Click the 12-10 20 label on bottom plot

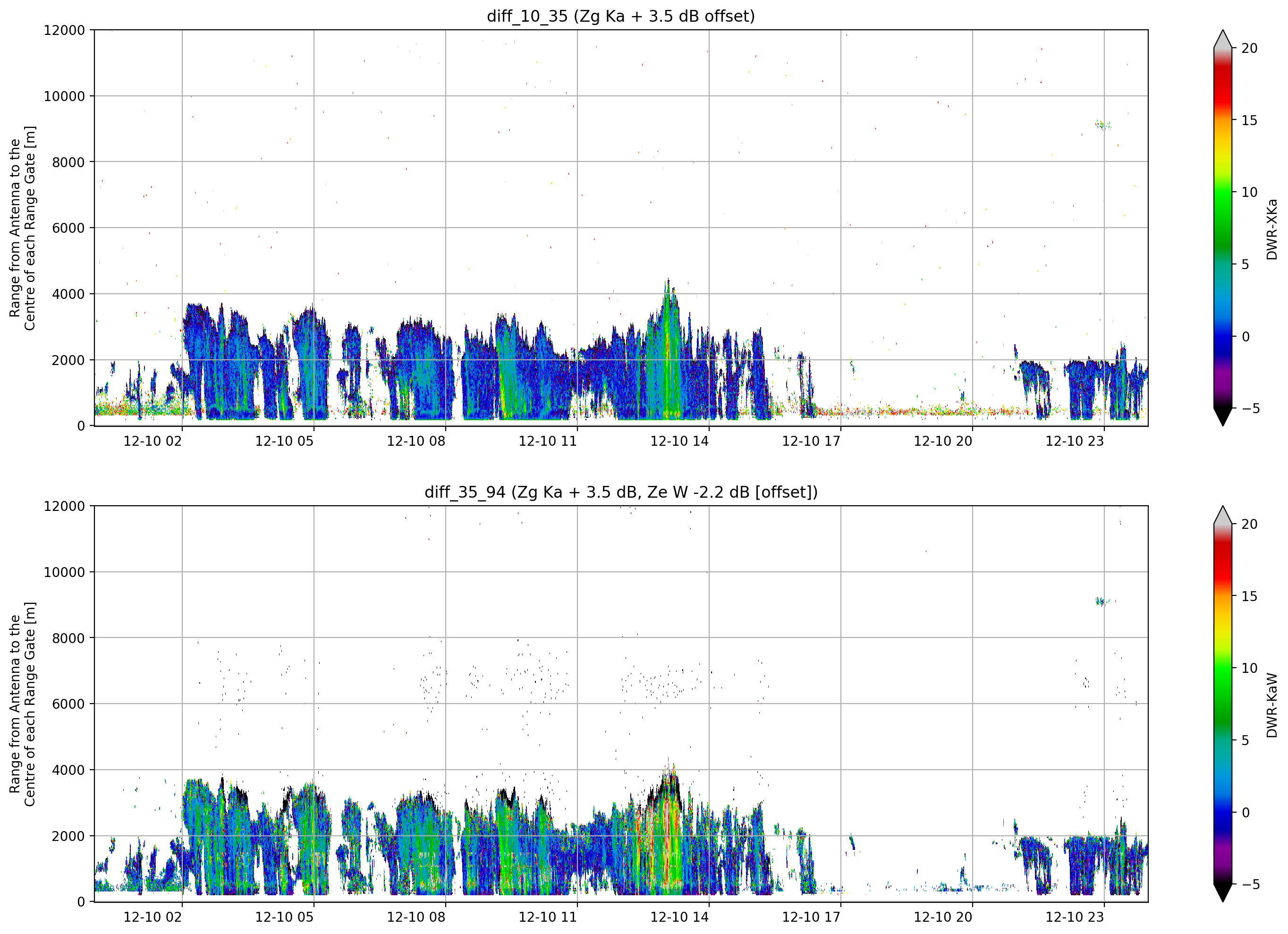coord(943,917)
